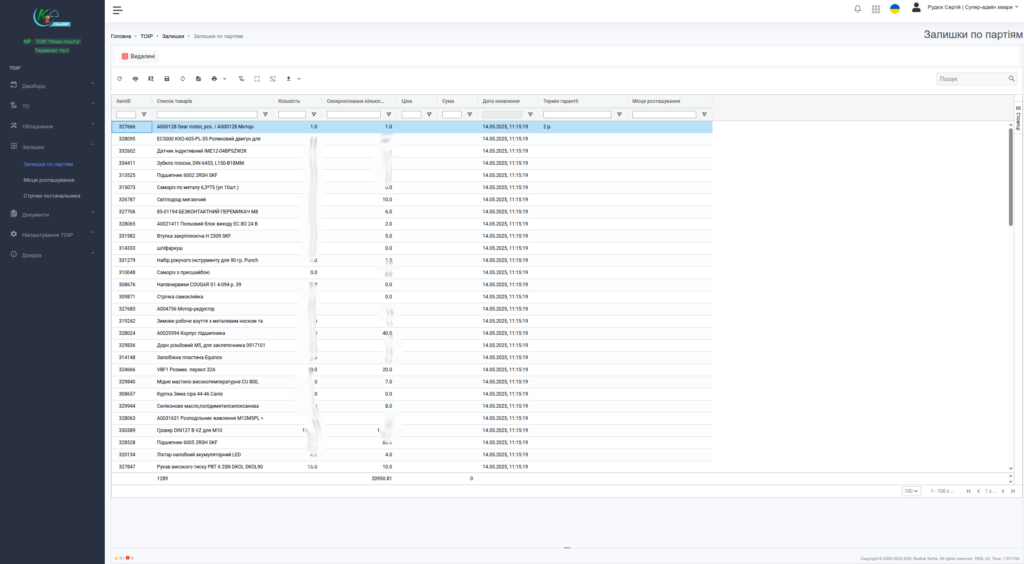This screenshot has width=1024, height=564.
Task: Click the magnifier icon in search box
Action: point(1010,78)
